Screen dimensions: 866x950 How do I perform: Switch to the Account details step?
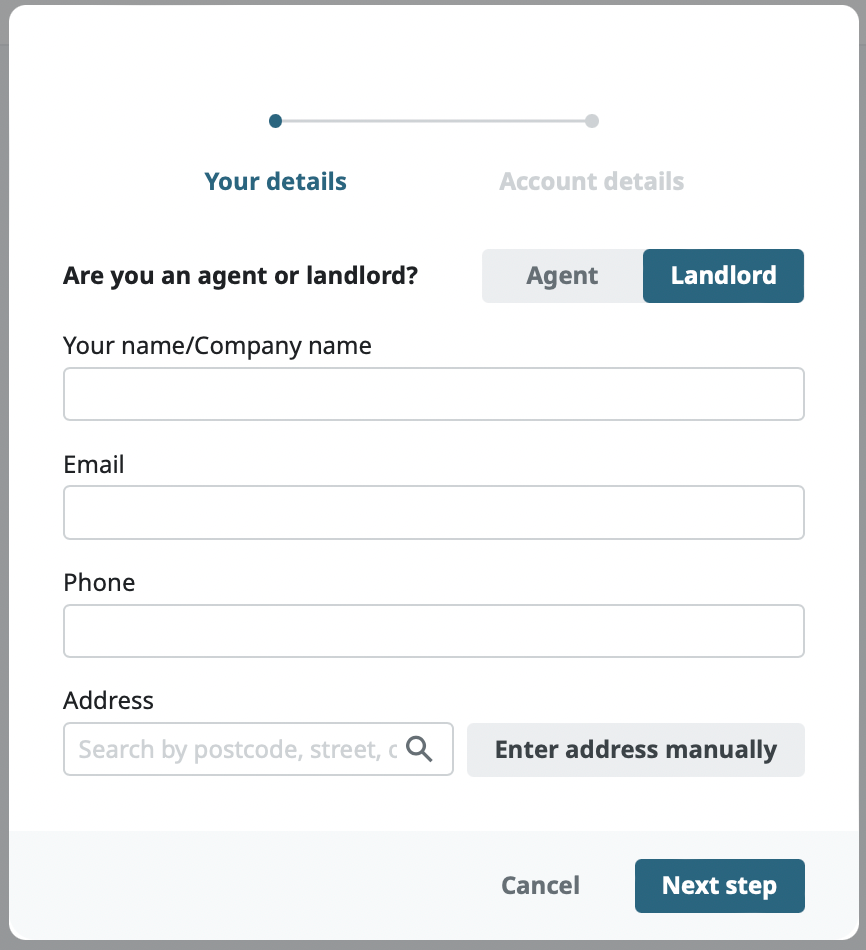(x=591, y=182)
